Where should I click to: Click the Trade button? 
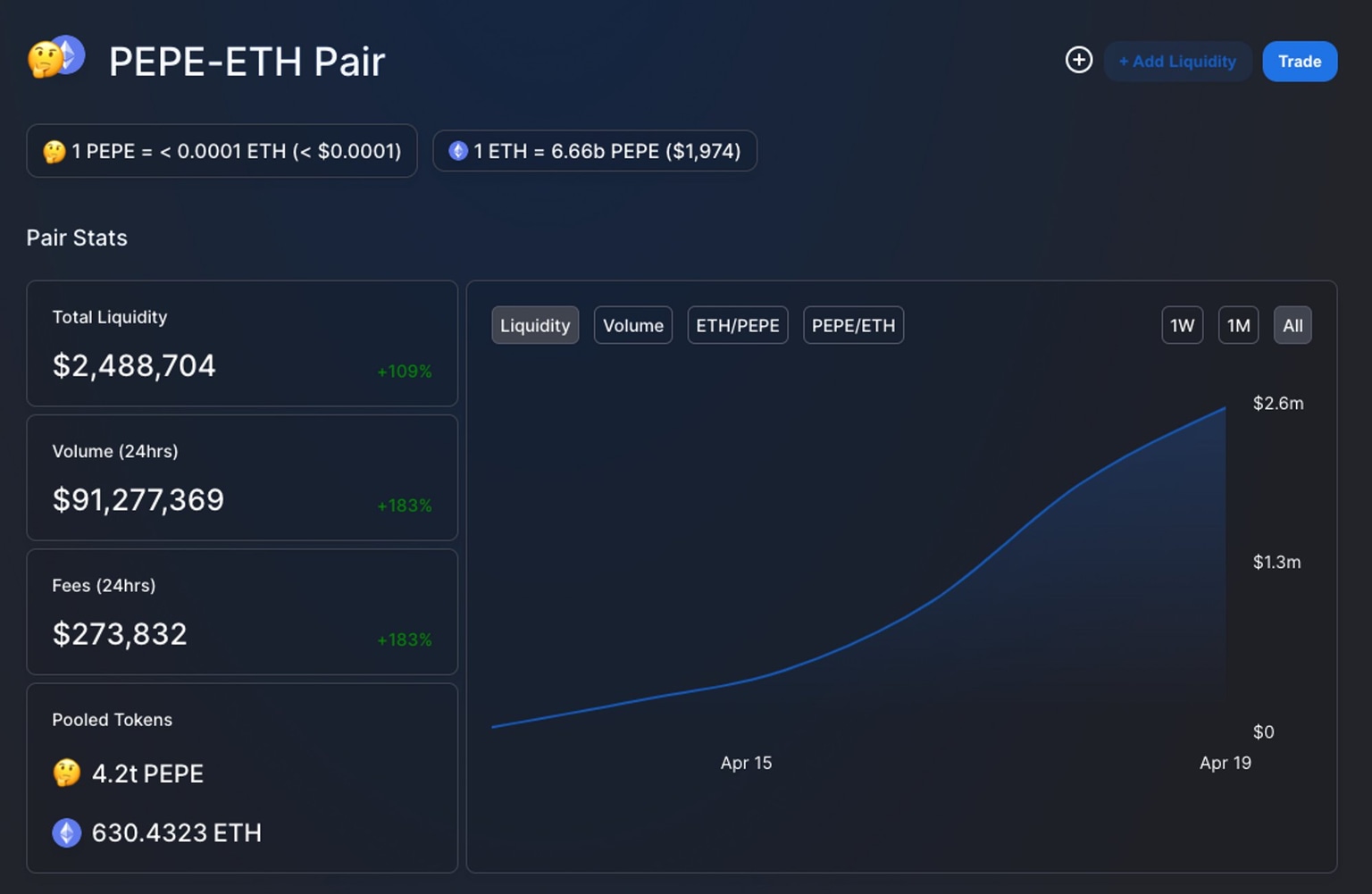1300,61
